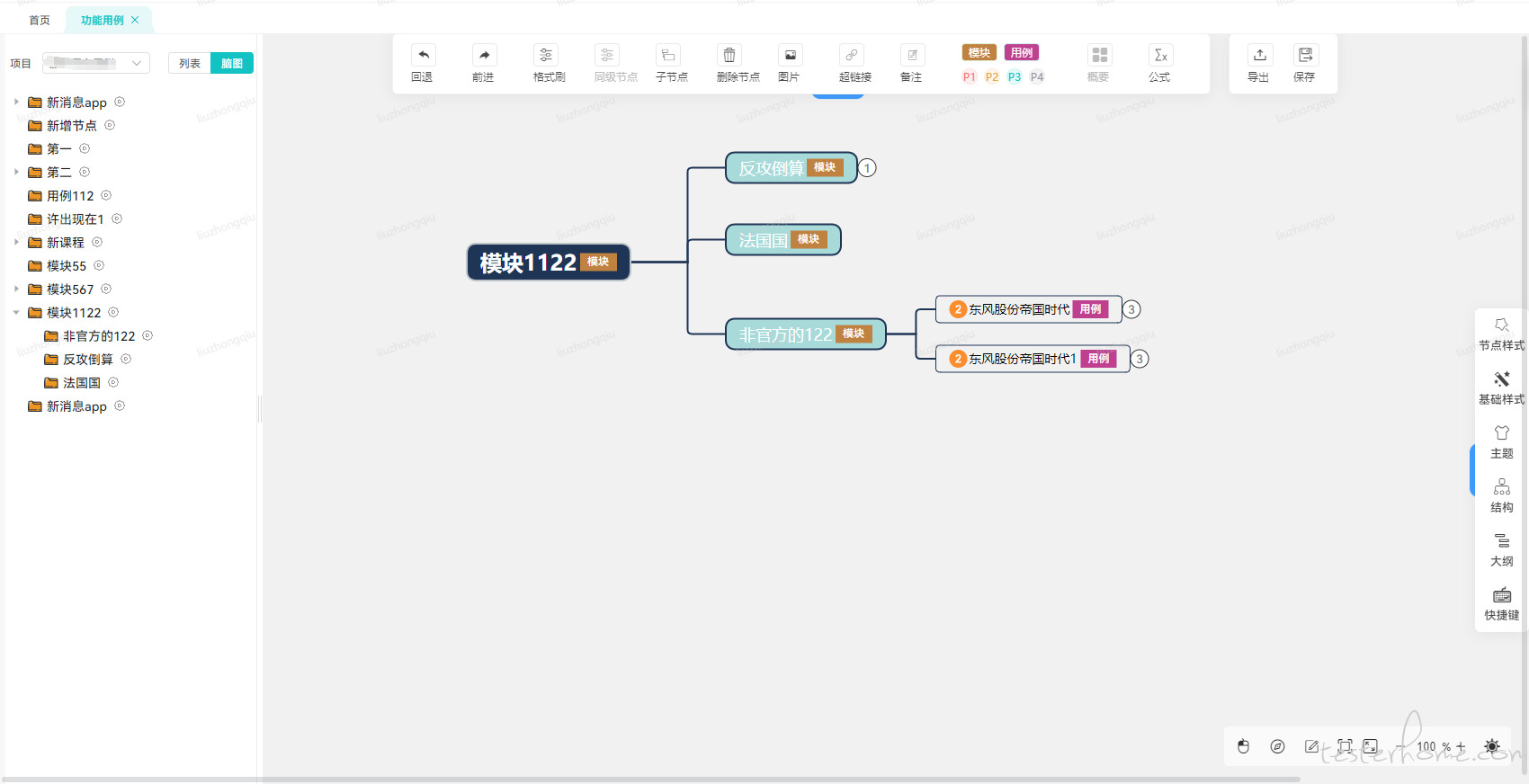The width and height of the screenshot is (1529, 784).
Task: Close the 功能用例 tab
Action: coord(135,20)
